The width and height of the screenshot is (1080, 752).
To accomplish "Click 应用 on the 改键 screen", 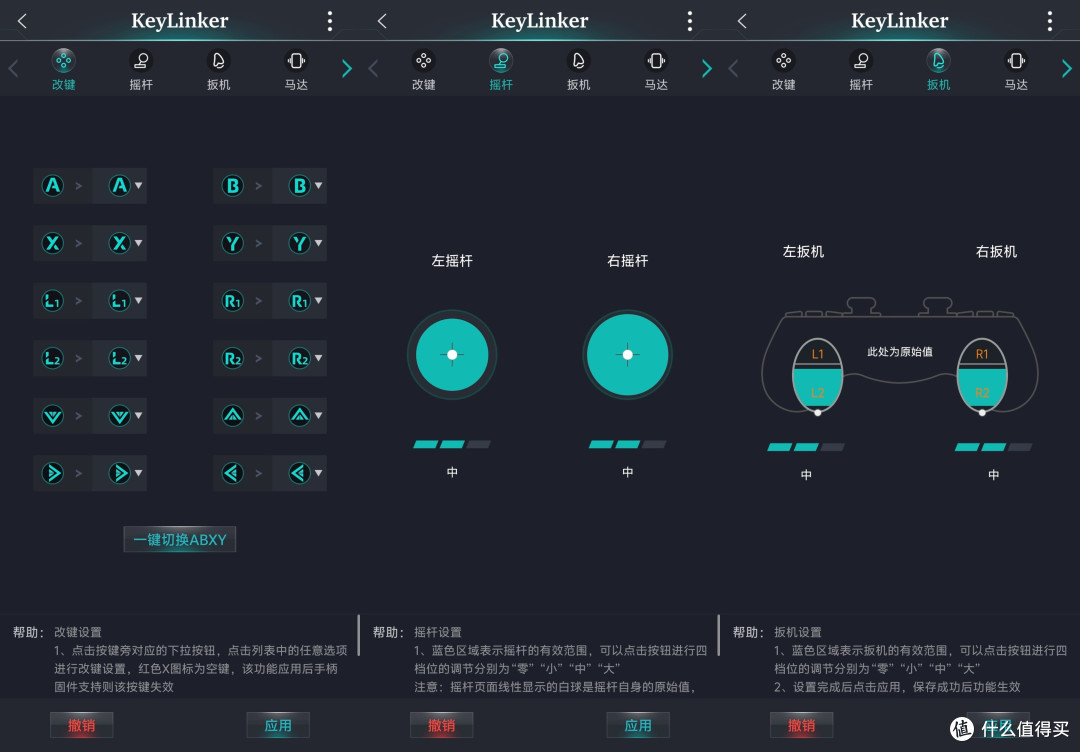I will (278, 725).
